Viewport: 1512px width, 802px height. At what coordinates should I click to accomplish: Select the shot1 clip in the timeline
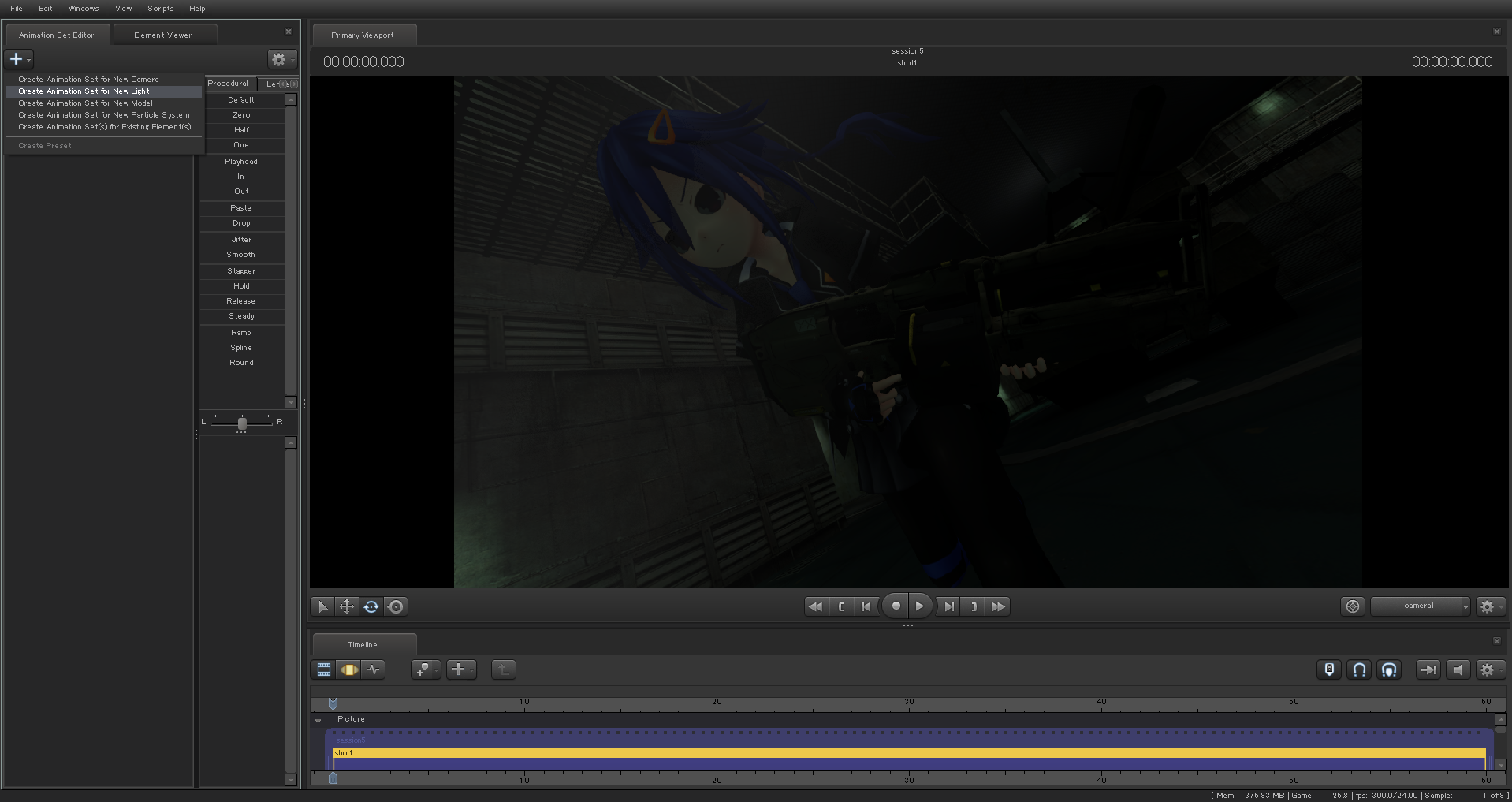[909, 753]
